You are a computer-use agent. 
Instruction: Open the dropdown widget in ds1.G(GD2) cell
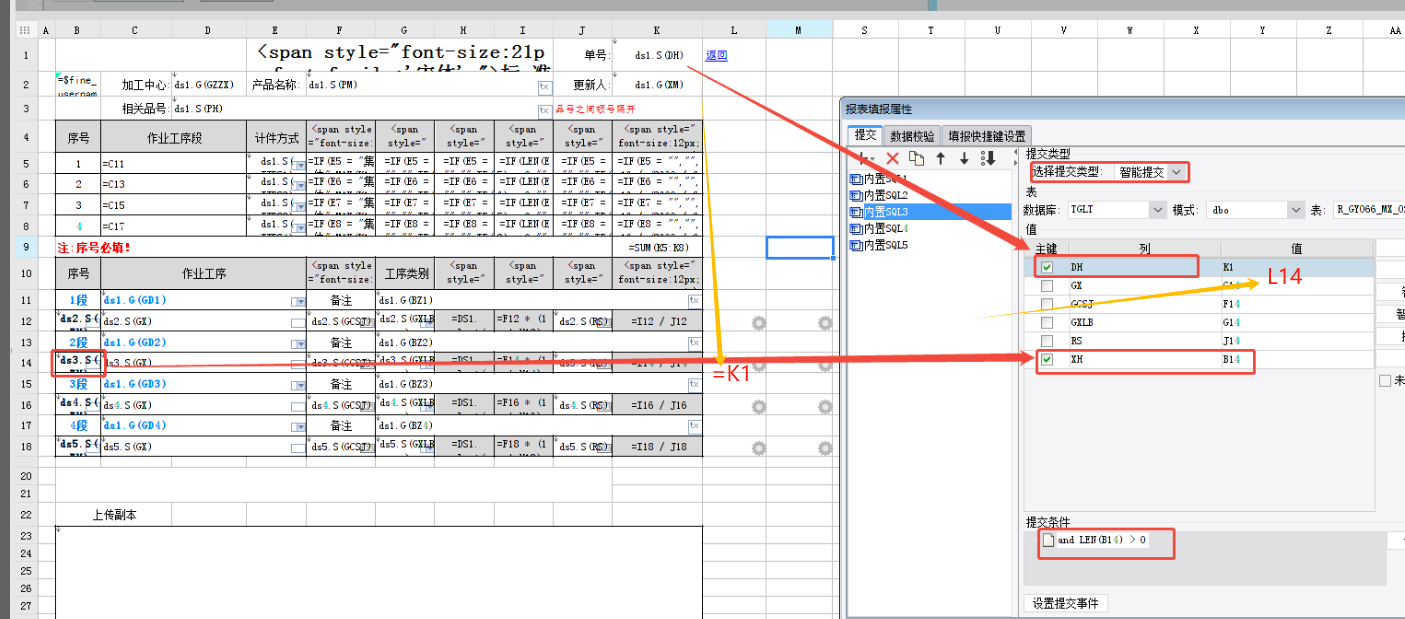298,343
